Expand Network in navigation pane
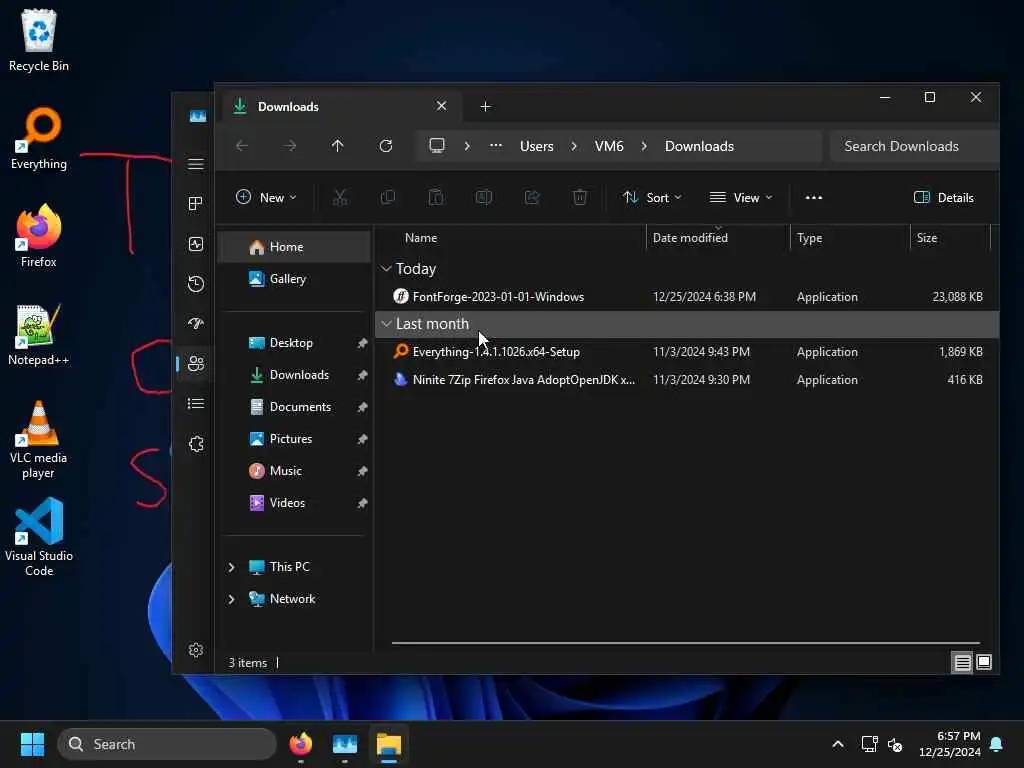This screenshot has height=768, width=1024. 231,599
